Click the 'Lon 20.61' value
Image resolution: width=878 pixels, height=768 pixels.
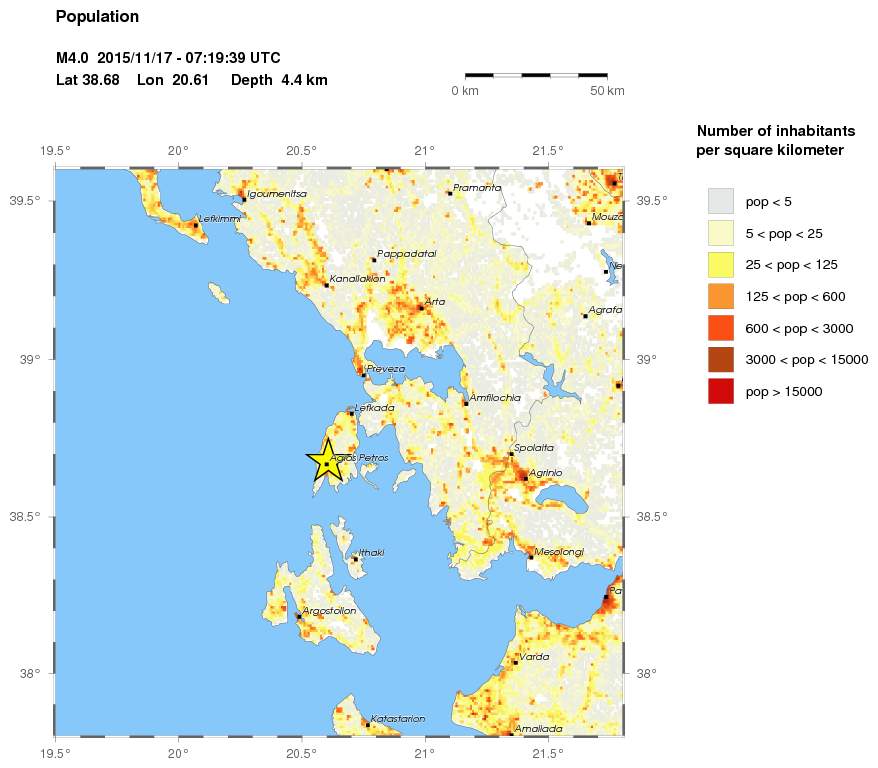pos(172,80)
